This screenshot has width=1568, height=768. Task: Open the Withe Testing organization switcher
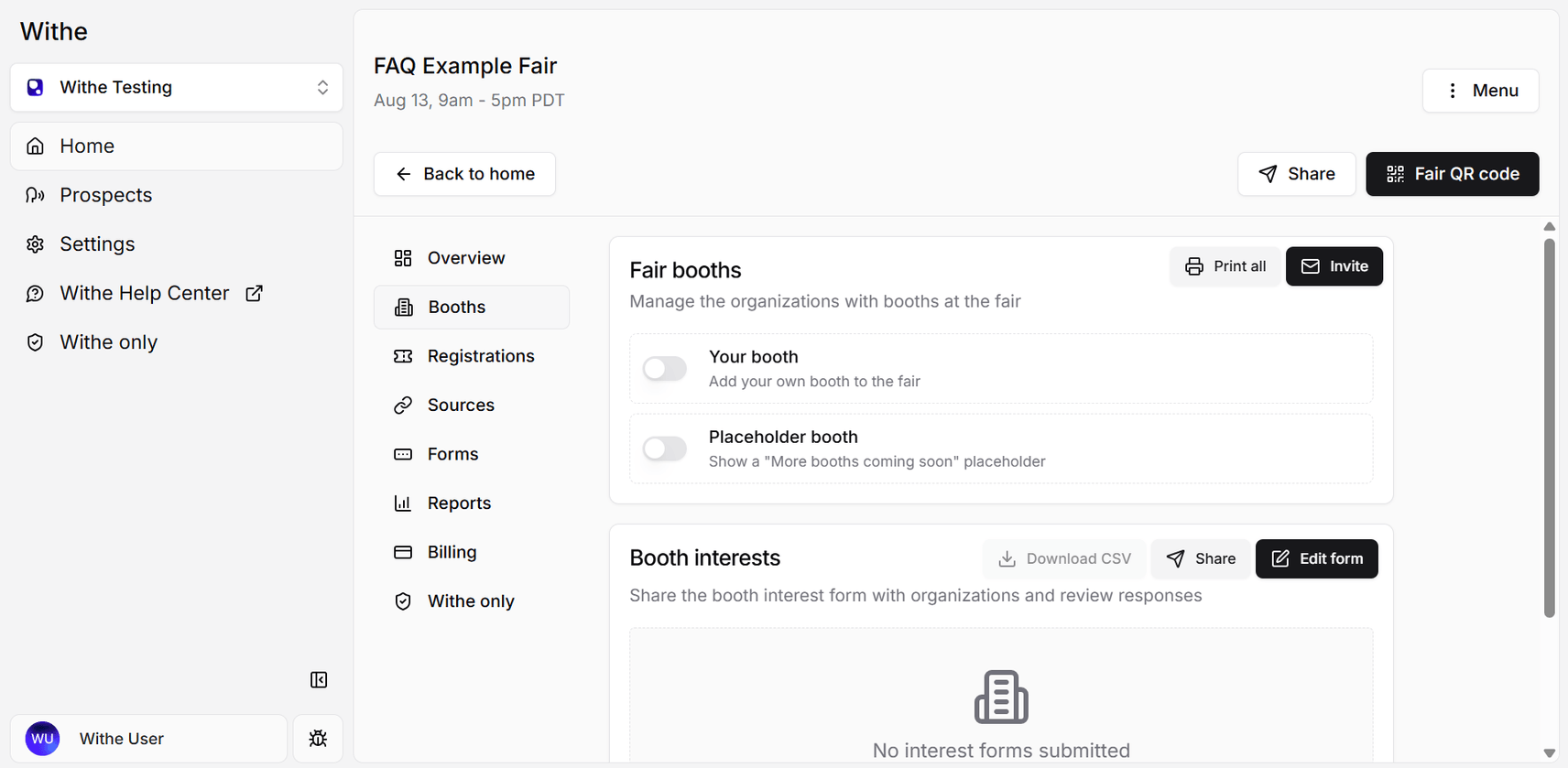(177, 88)
